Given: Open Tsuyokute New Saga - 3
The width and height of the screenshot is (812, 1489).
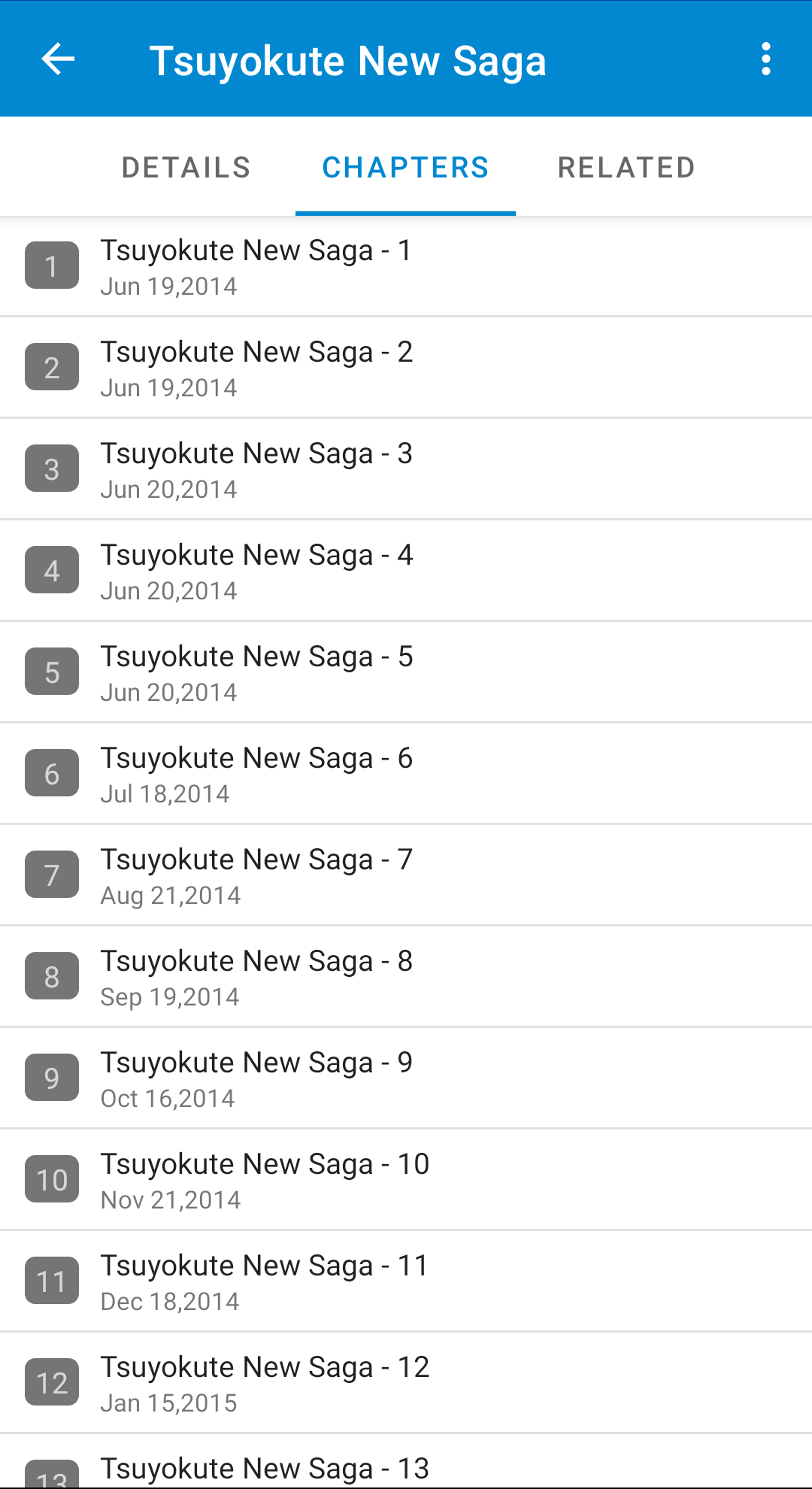Looking at the screenshot, I should point(406,469).
